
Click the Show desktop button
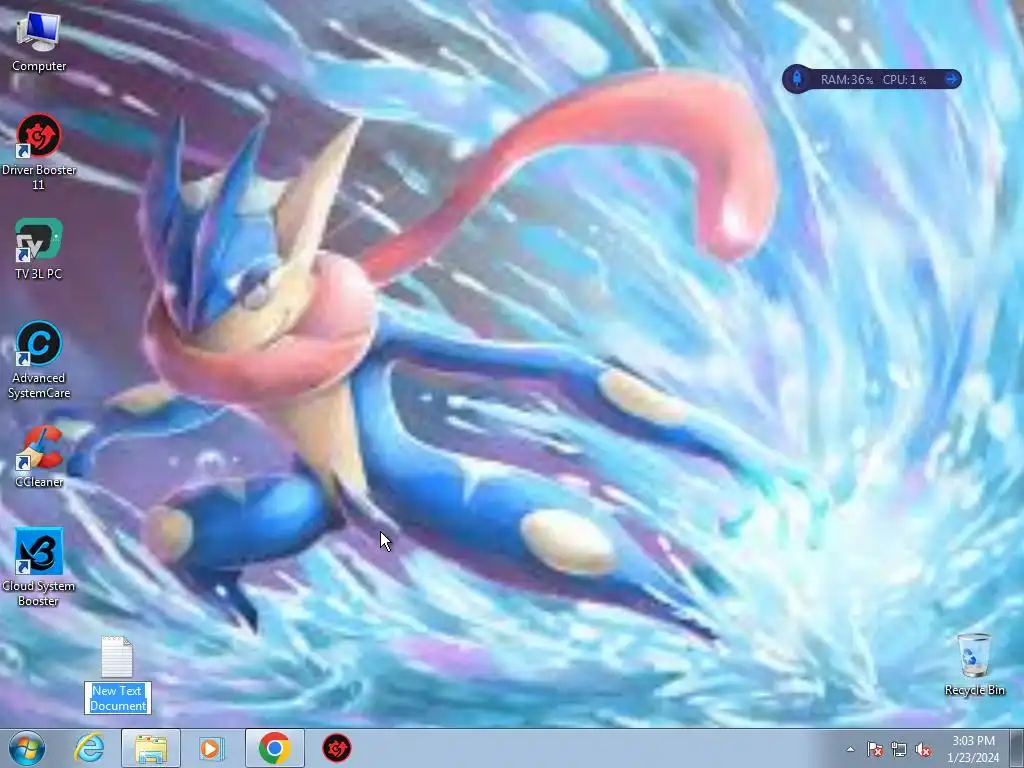pyautogui.click(x=1016, y=748)
